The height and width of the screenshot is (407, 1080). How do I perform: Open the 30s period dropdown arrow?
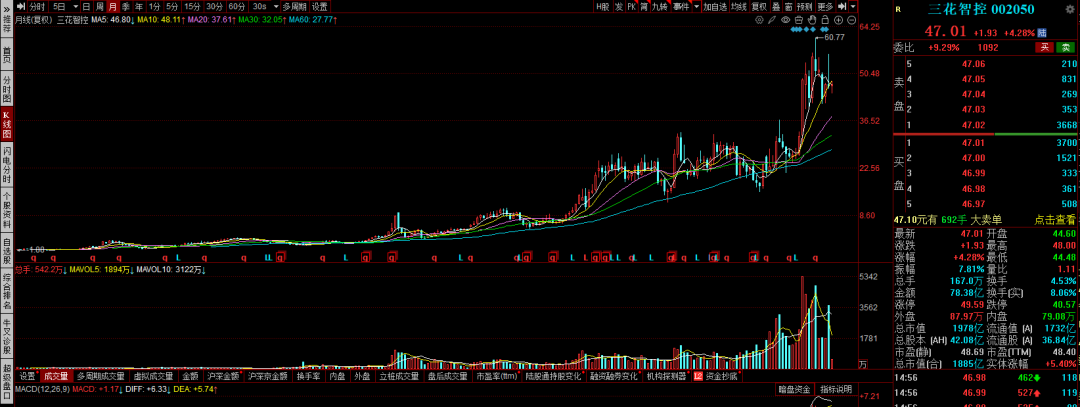[276, 6]
